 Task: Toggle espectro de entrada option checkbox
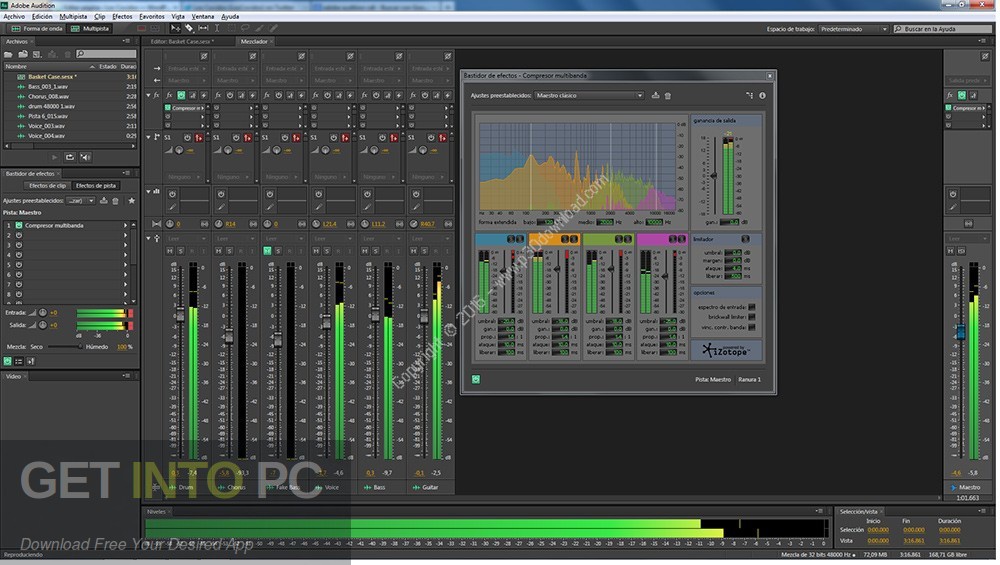(x=752, y=307)
